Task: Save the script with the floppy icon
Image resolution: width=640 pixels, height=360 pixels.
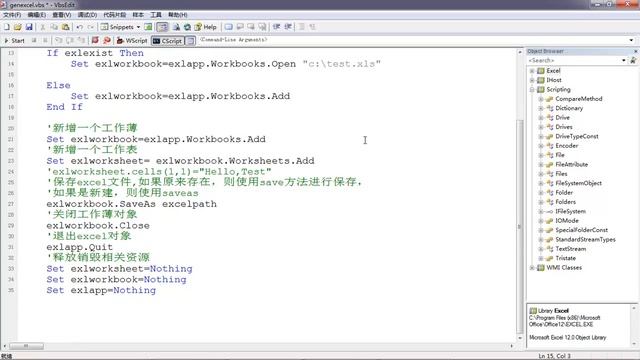Action: pos(29,27)
